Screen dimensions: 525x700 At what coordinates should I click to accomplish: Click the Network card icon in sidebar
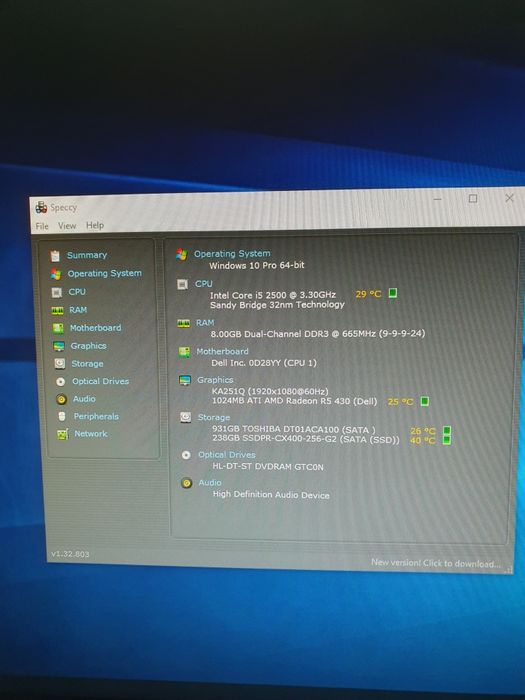[62, 434]
